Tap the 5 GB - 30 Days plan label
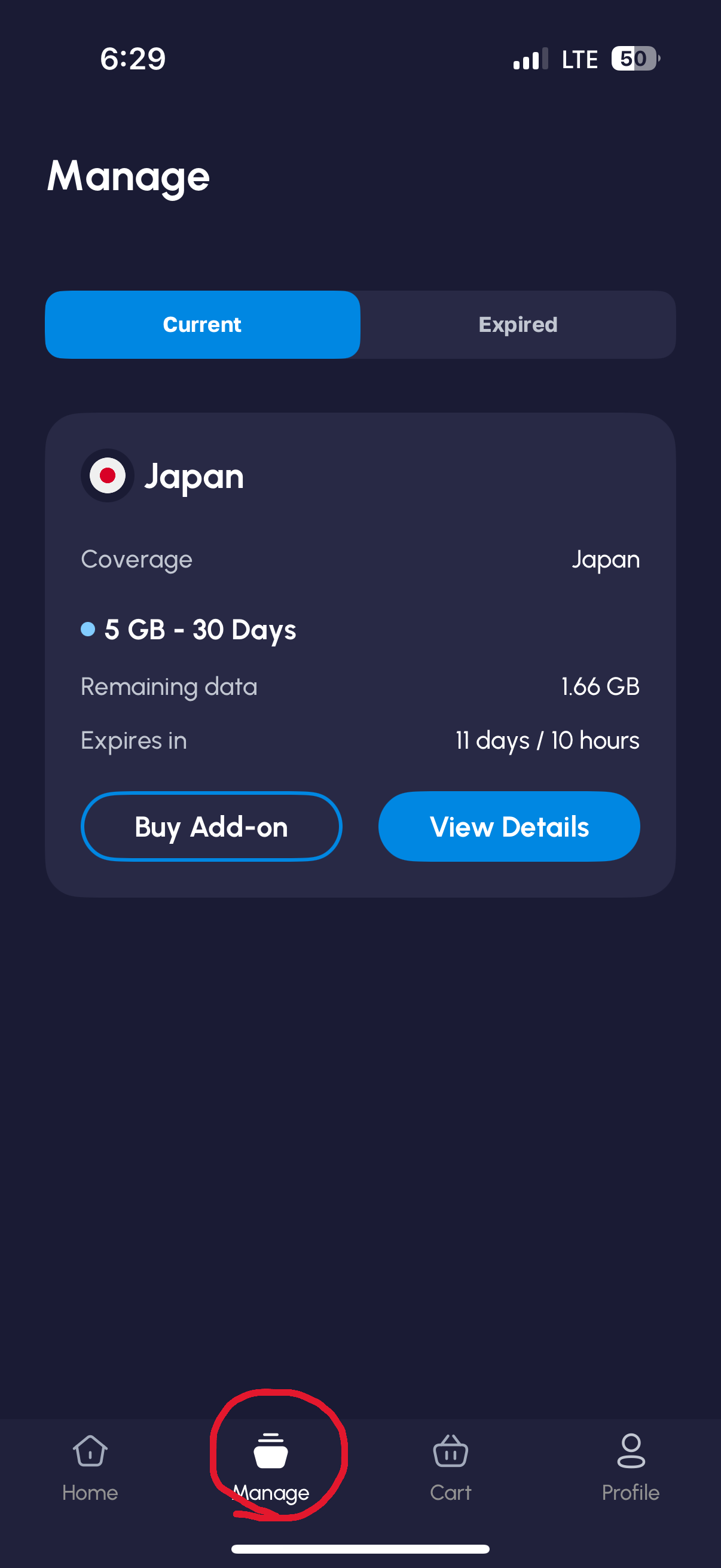The width and height of the screenshot is (721, 1568). click(x=200, y=629)
